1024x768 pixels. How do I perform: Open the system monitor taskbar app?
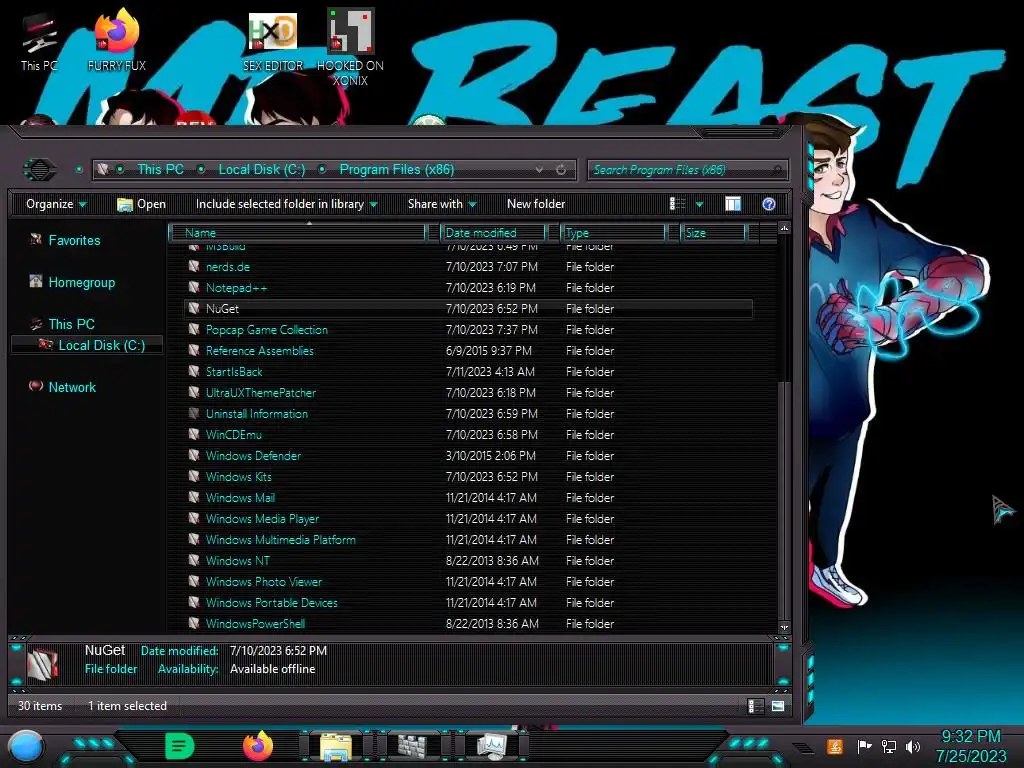pos(491,746)
